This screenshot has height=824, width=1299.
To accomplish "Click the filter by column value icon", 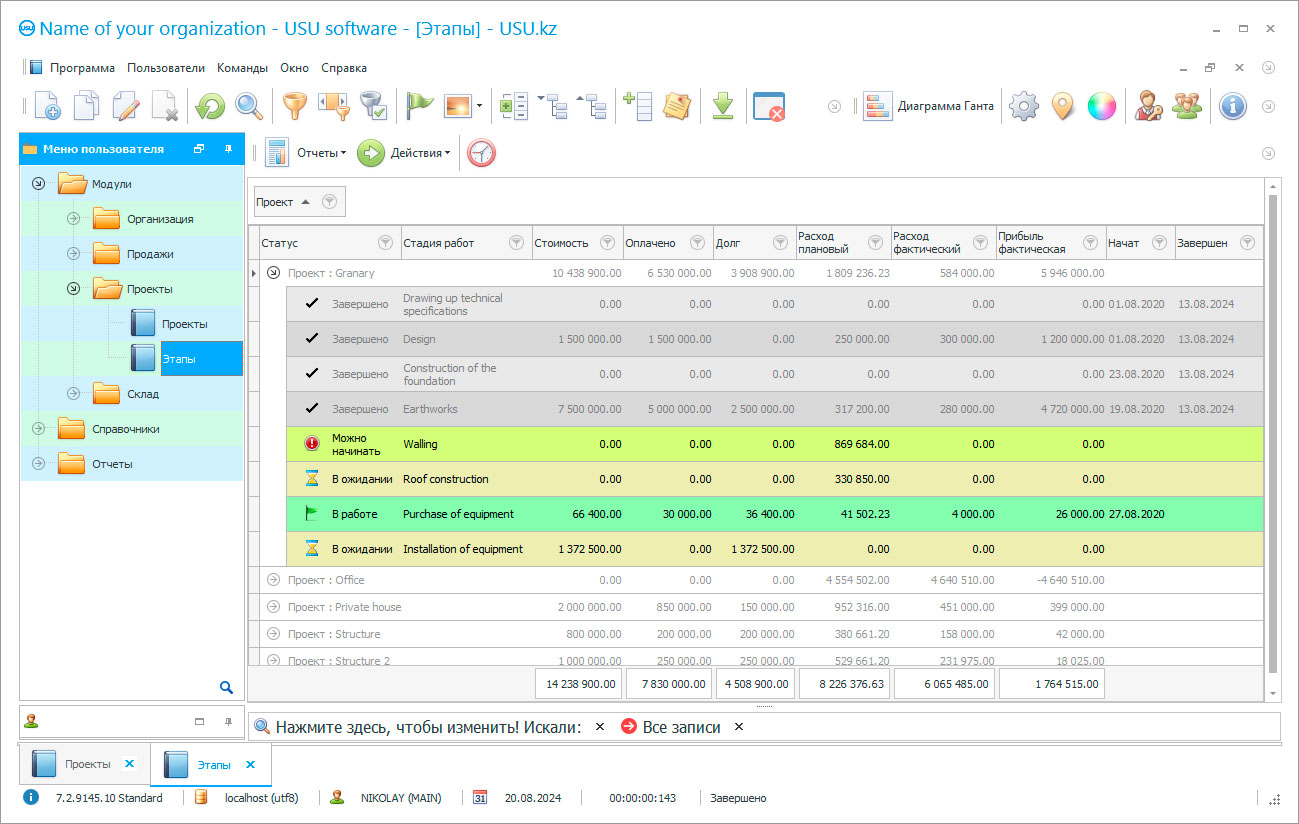I will pos(333,106).
